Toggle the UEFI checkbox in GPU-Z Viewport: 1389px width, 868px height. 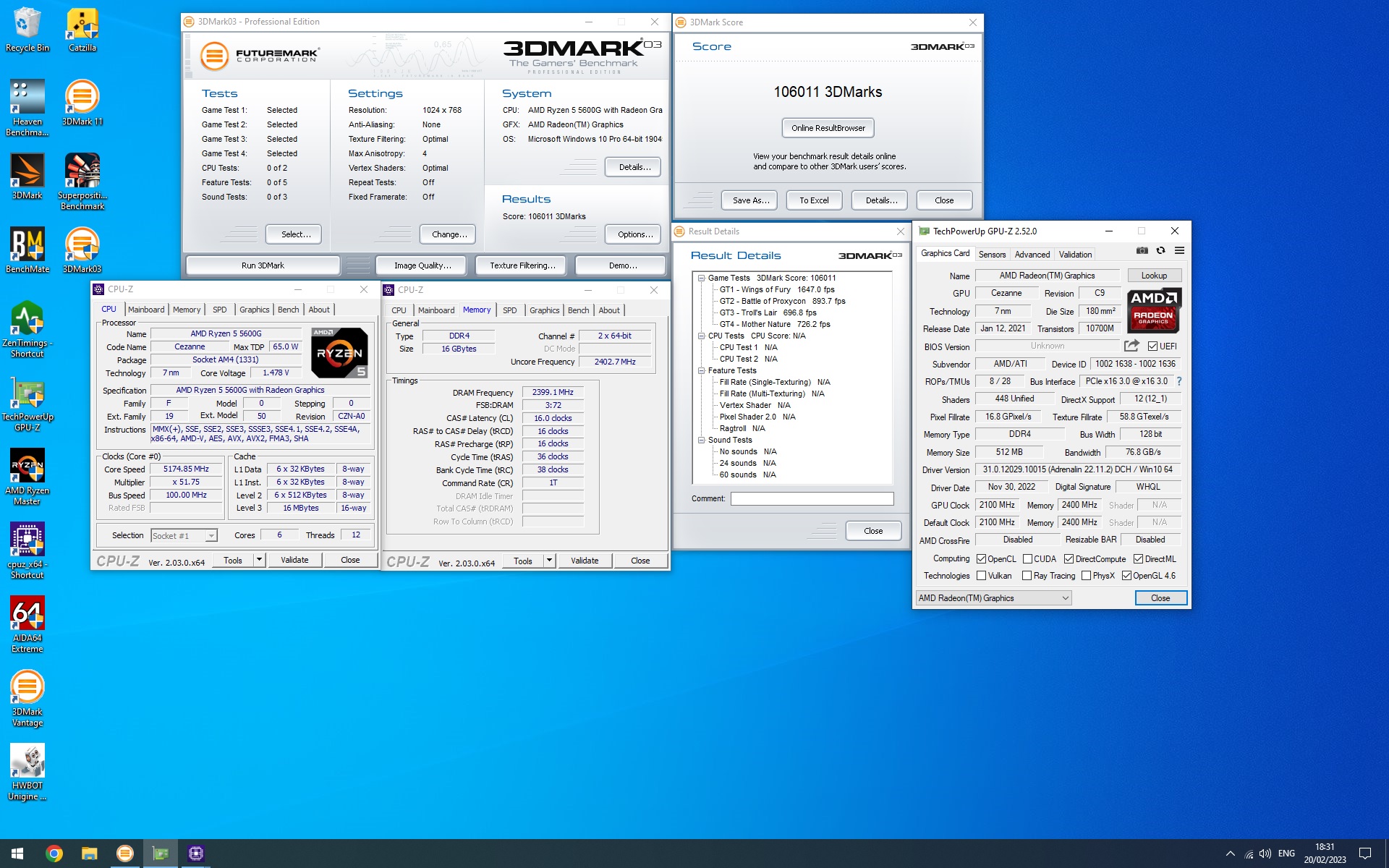click(1153, 346)
